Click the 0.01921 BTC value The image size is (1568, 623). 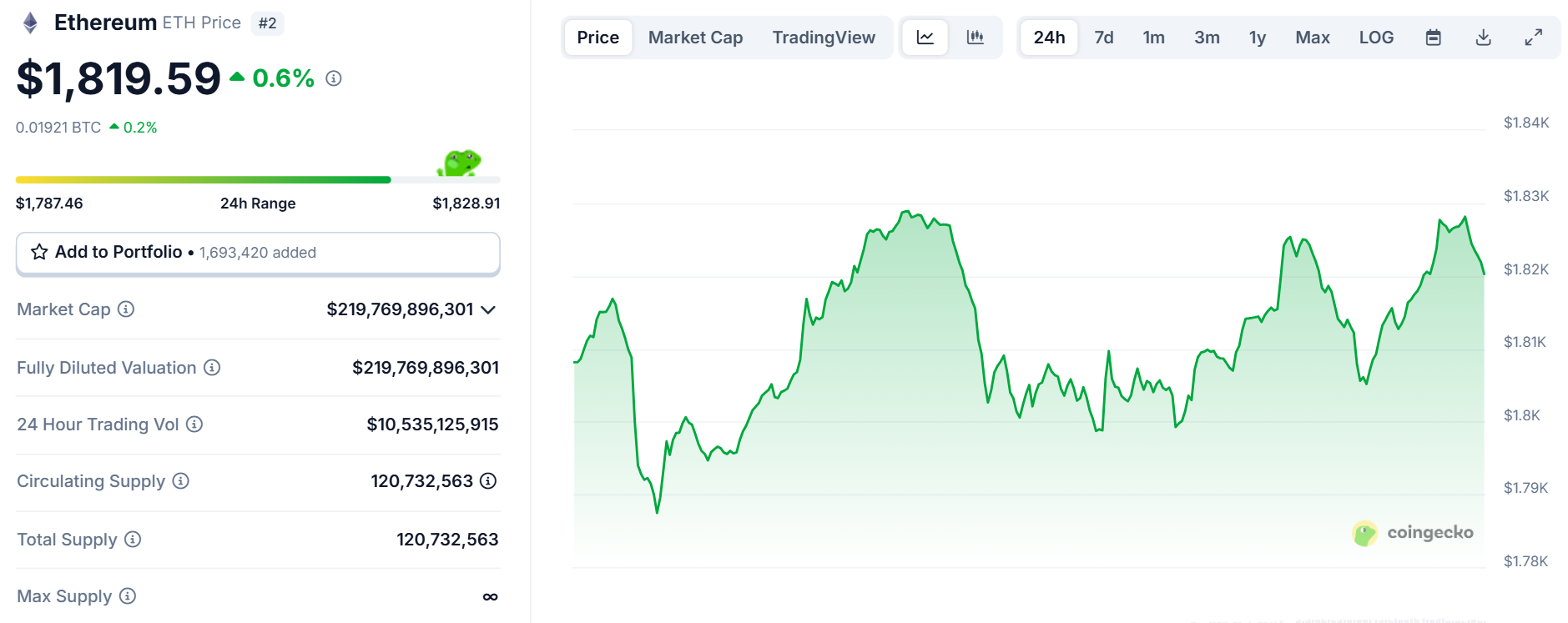(x=58, y=128)
